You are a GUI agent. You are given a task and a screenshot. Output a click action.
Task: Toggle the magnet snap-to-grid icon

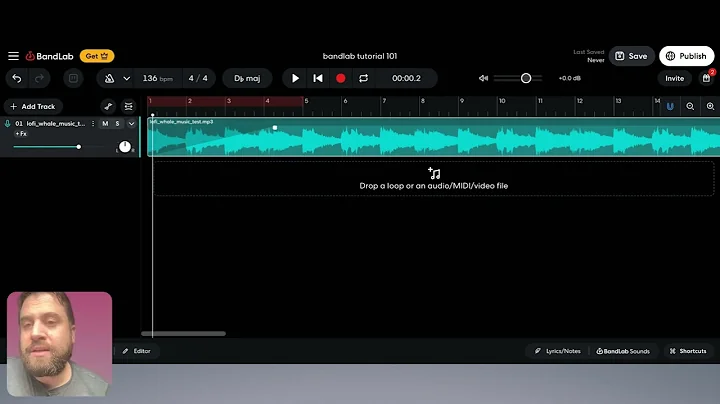click(x=670, y=107)
